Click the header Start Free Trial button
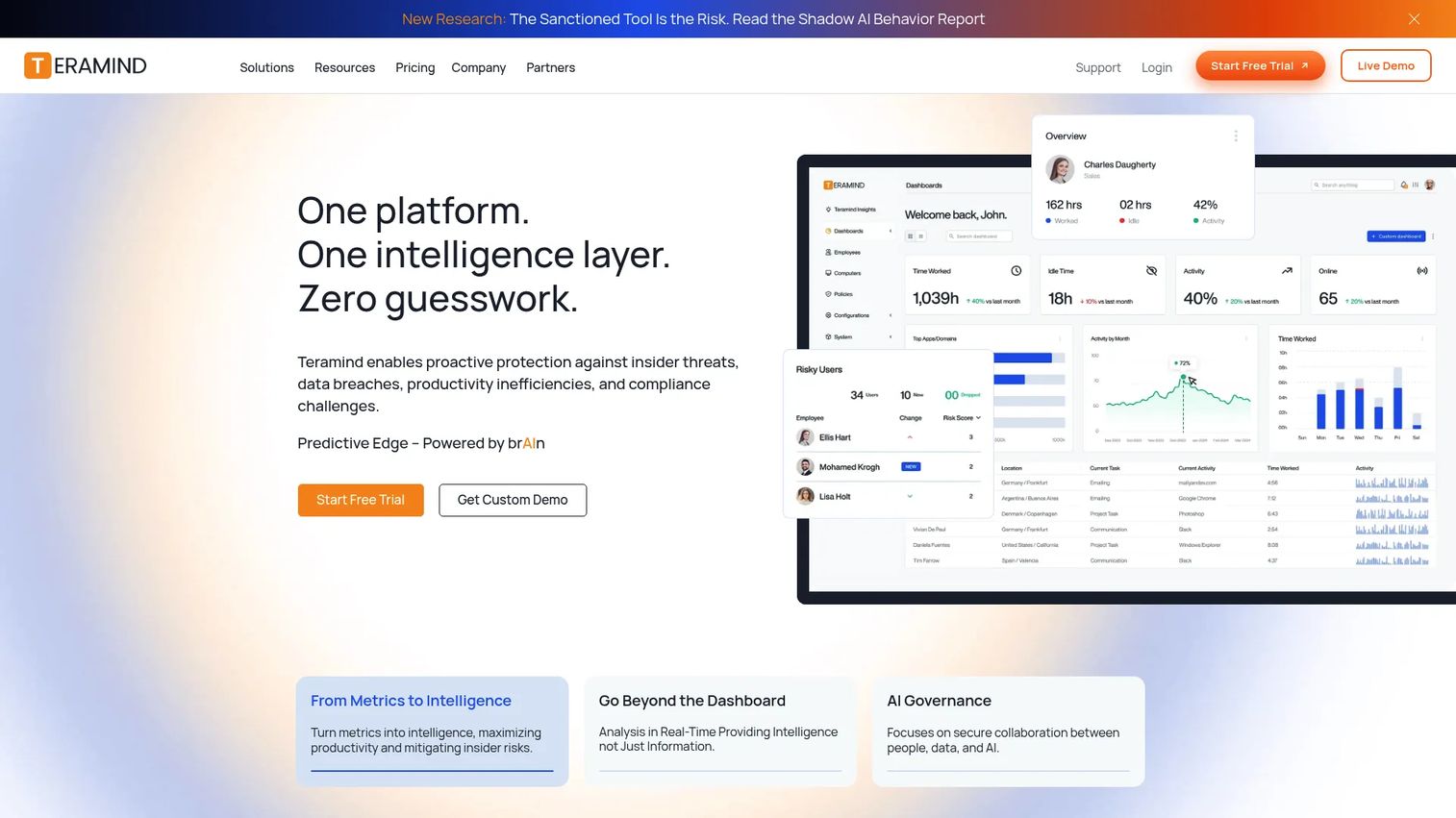 (x=1260, y=65)
